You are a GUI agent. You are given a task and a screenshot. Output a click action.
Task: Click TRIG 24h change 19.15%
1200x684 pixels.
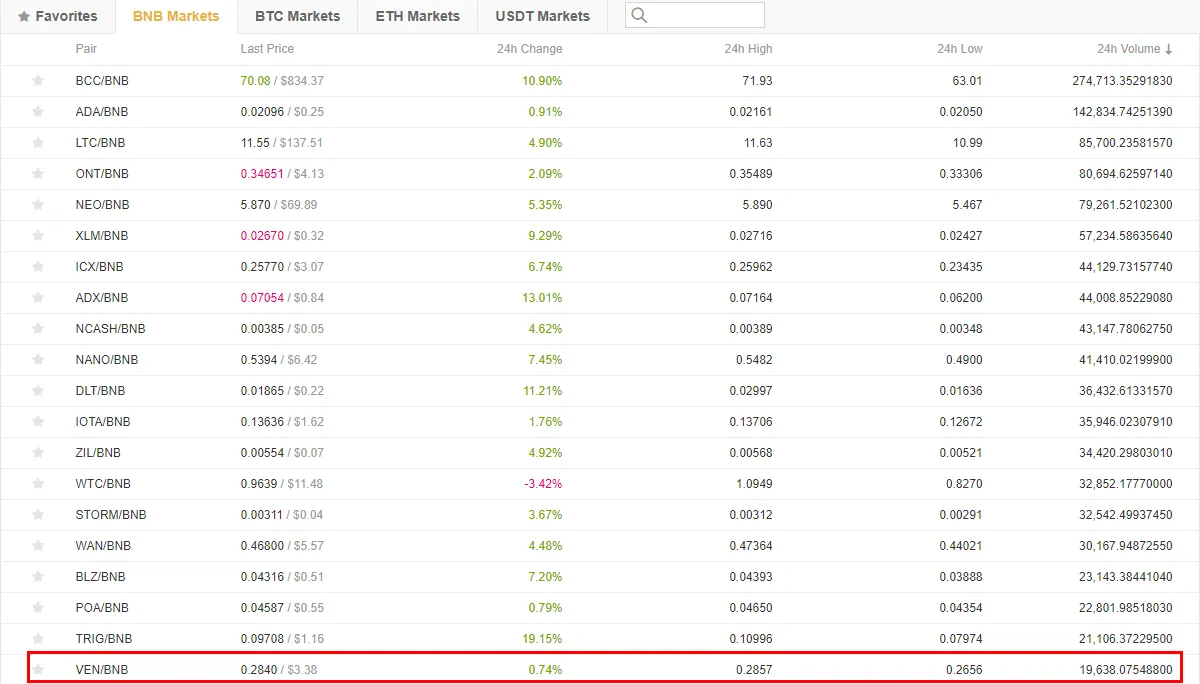point(542,639)
